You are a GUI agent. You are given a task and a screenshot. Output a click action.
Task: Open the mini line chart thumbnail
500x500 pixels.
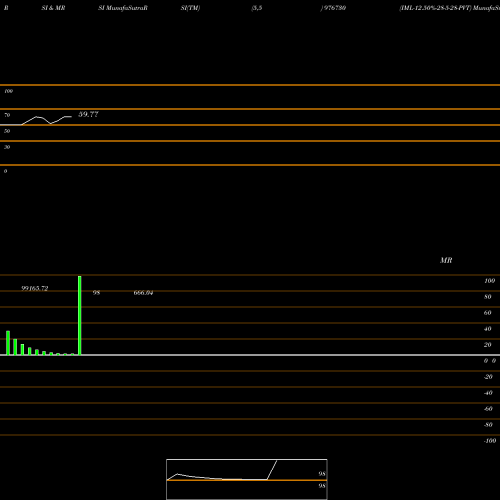247,479
